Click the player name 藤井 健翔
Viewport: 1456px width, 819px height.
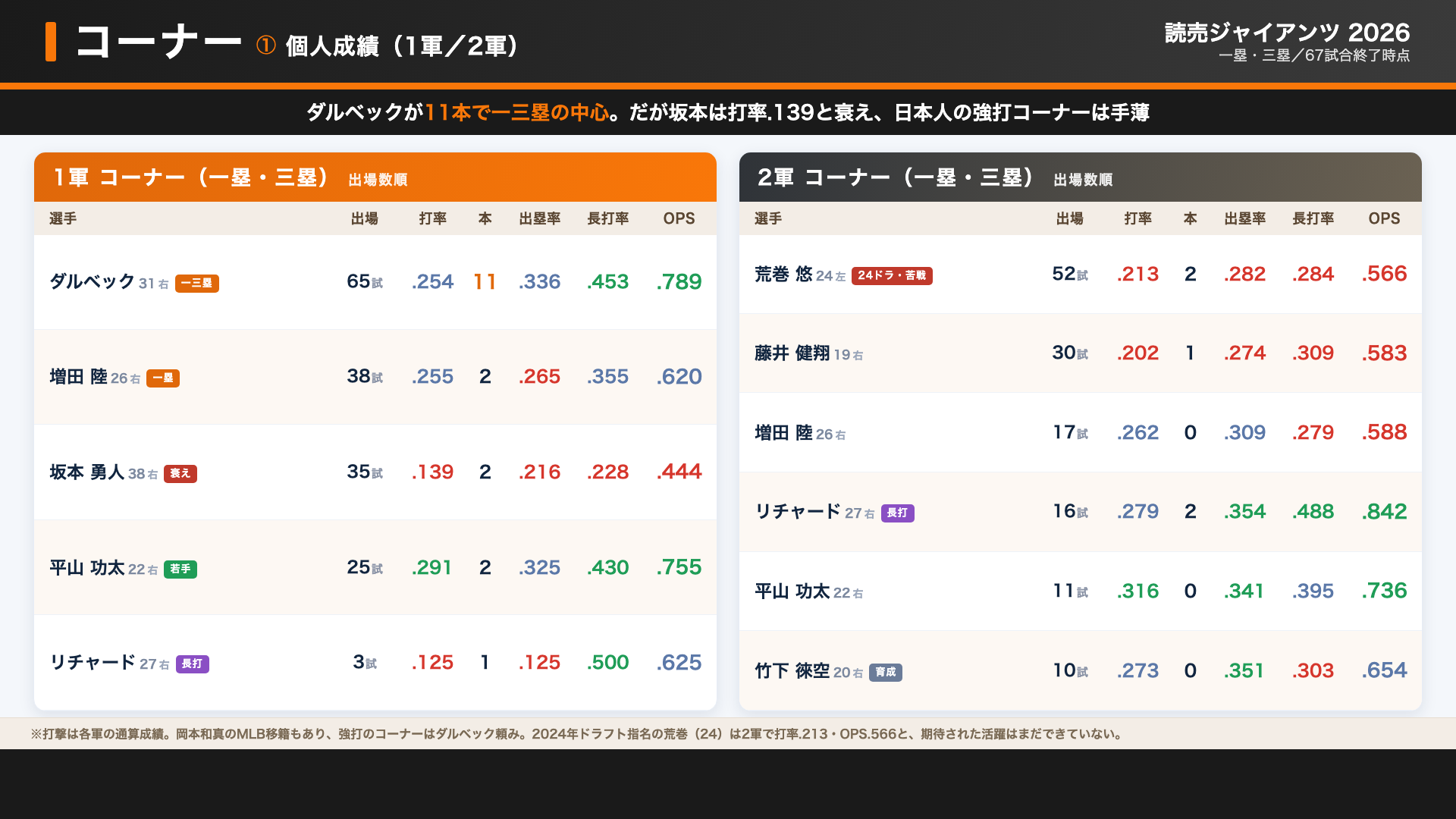tap(792, 353)
